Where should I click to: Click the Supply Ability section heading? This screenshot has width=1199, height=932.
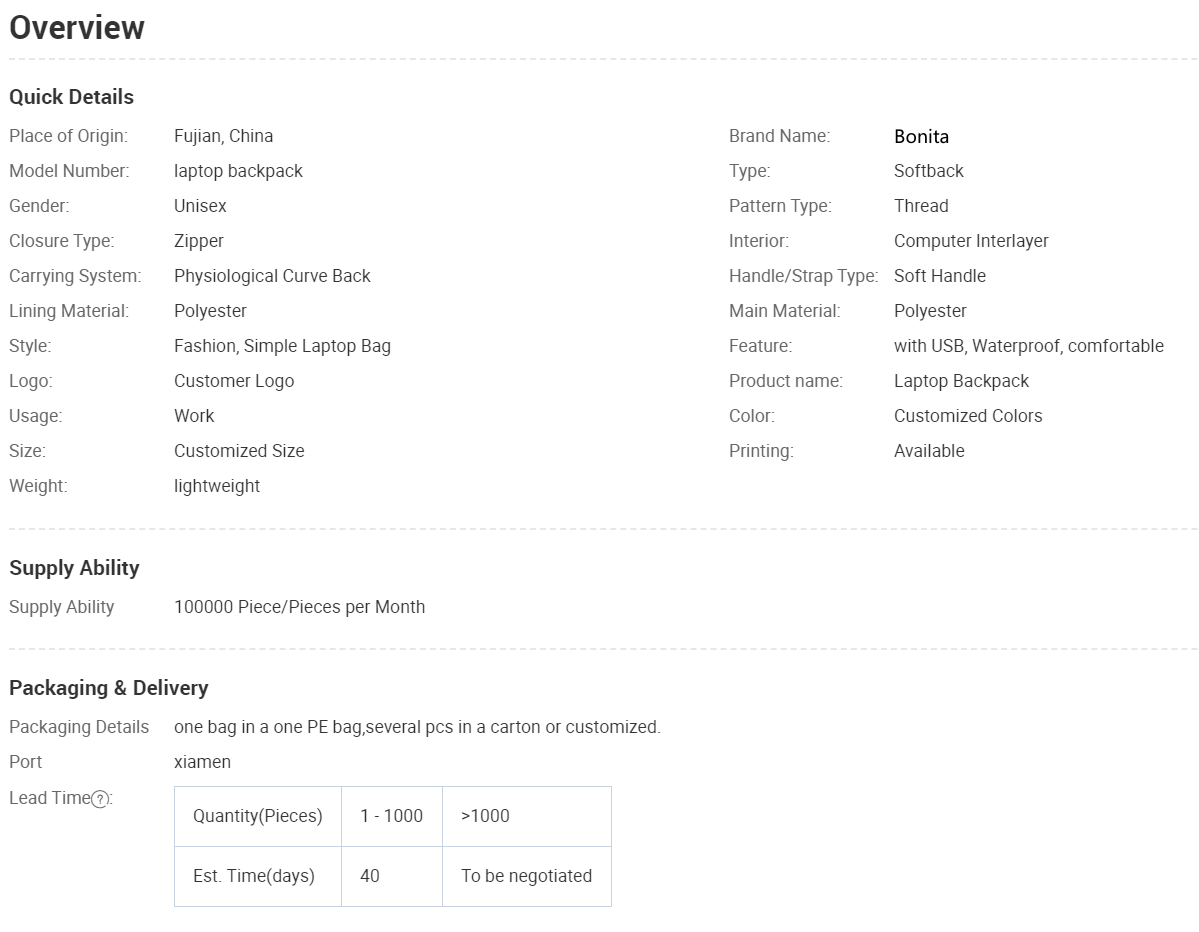(x=74, y=568)
